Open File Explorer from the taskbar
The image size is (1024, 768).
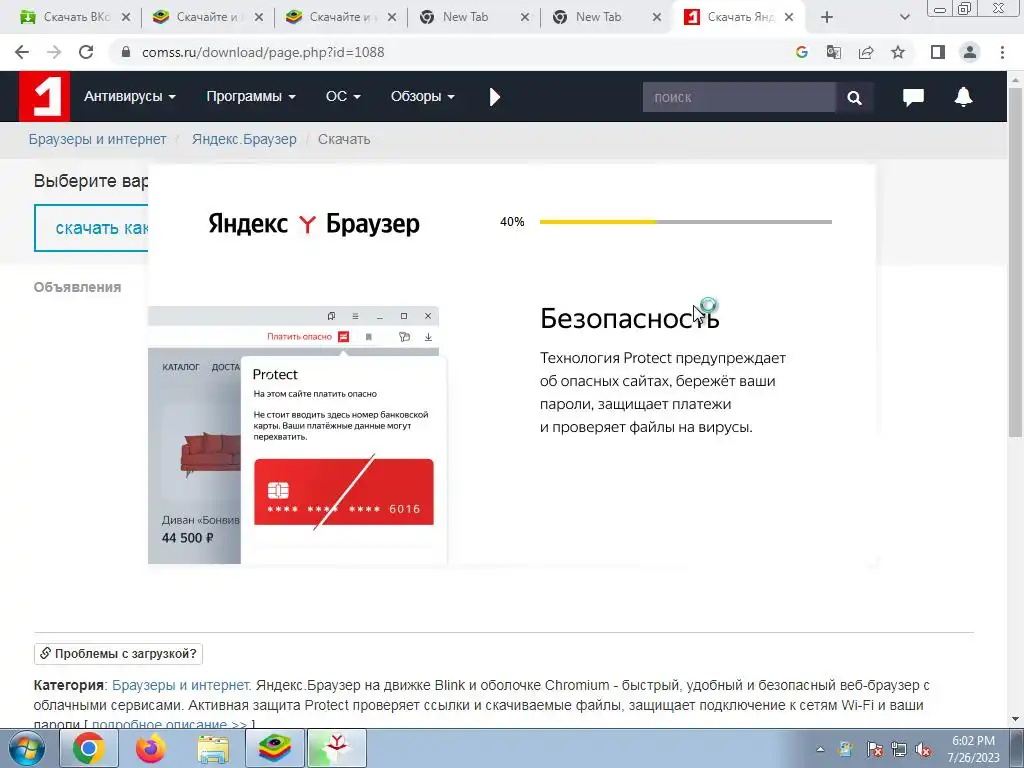click(213, 748)
